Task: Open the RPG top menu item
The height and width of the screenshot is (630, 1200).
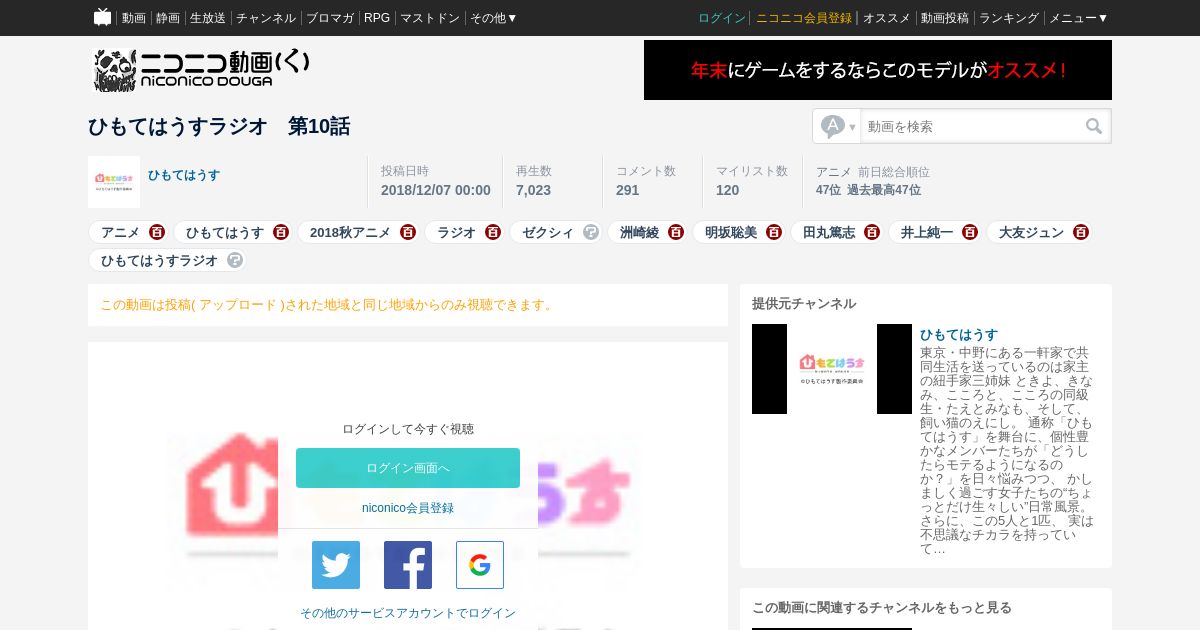Action: (x=377, y=18)
